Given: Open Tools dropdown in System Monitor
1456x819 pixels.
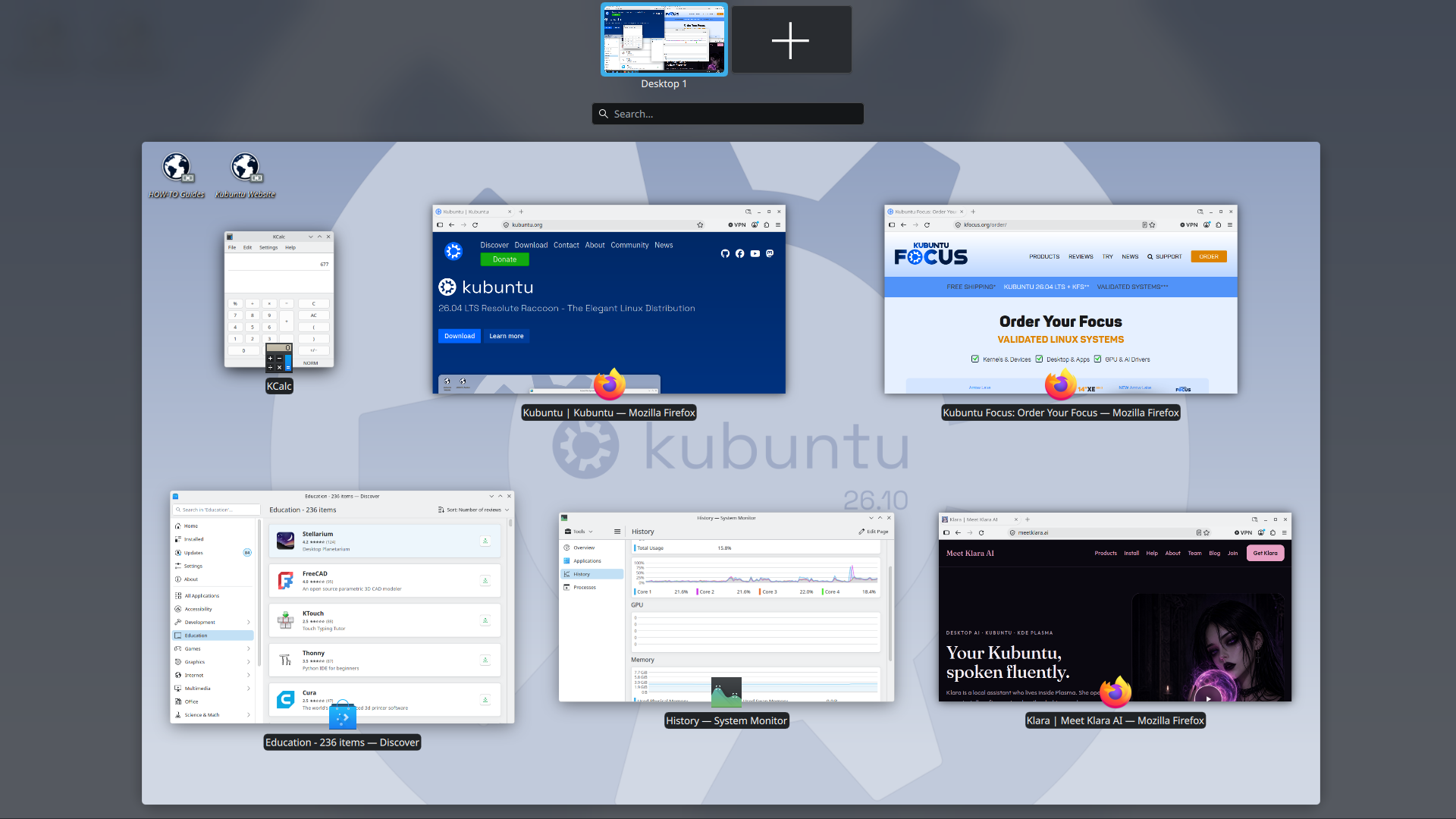Looking at the screenshot, I should point(579,532).
